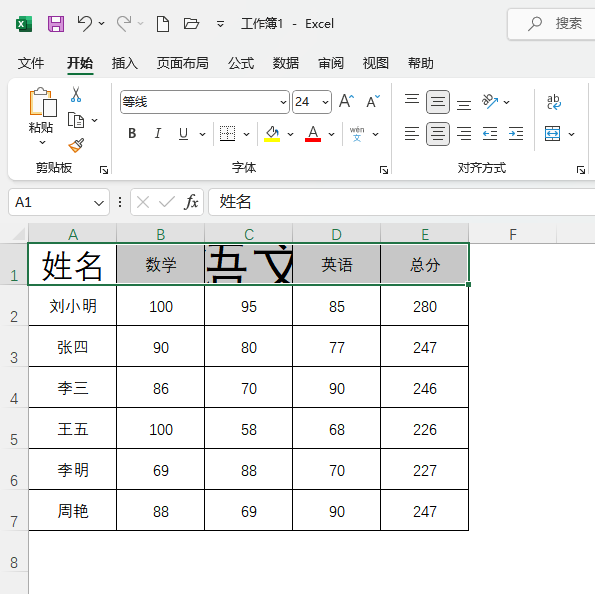Toggle horizontal center alignment button
Viewport: 595px width, 594px height.
pos(438,134)
